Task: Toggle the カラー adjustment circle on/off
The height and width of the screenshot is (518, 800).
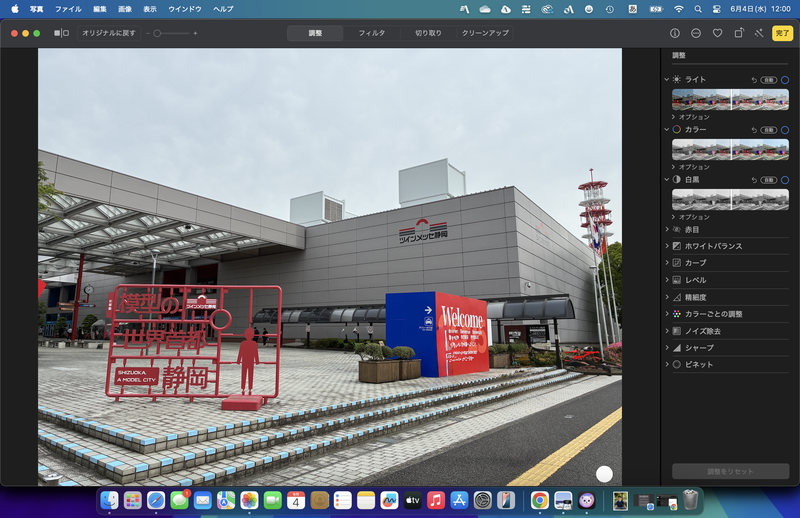Action: click(x=785, y=130)
